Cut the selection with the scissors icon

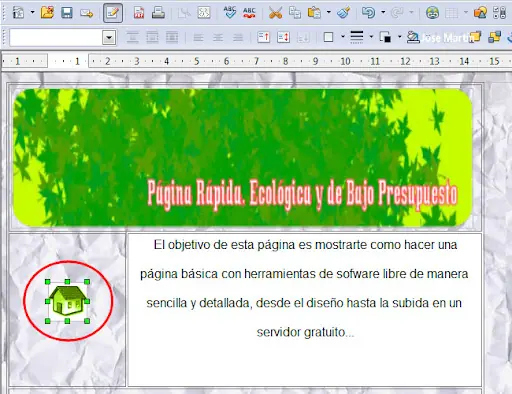[x=275, y=13]
